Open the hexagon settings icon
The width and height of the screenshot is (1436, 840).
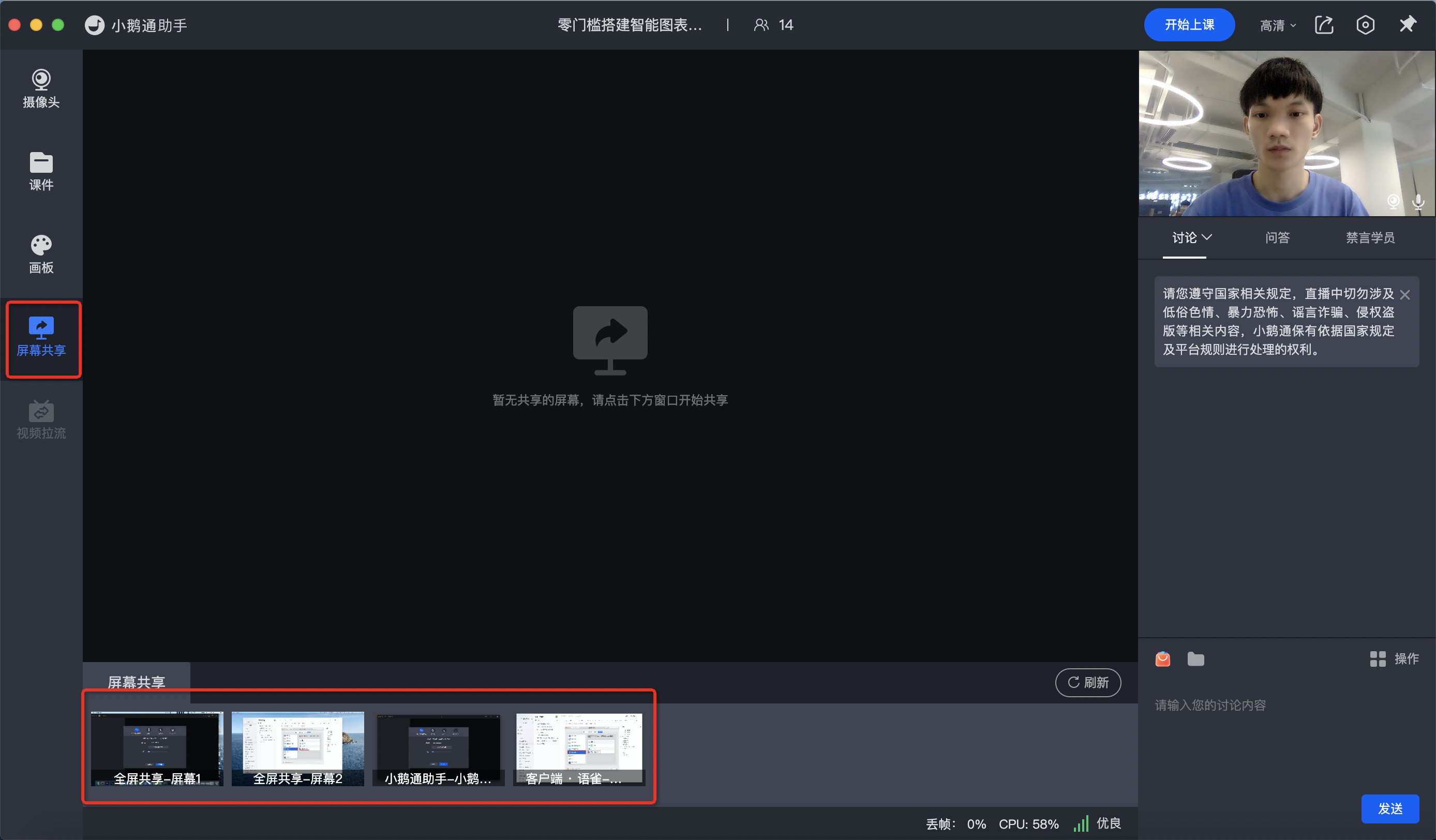point(1365,25)
